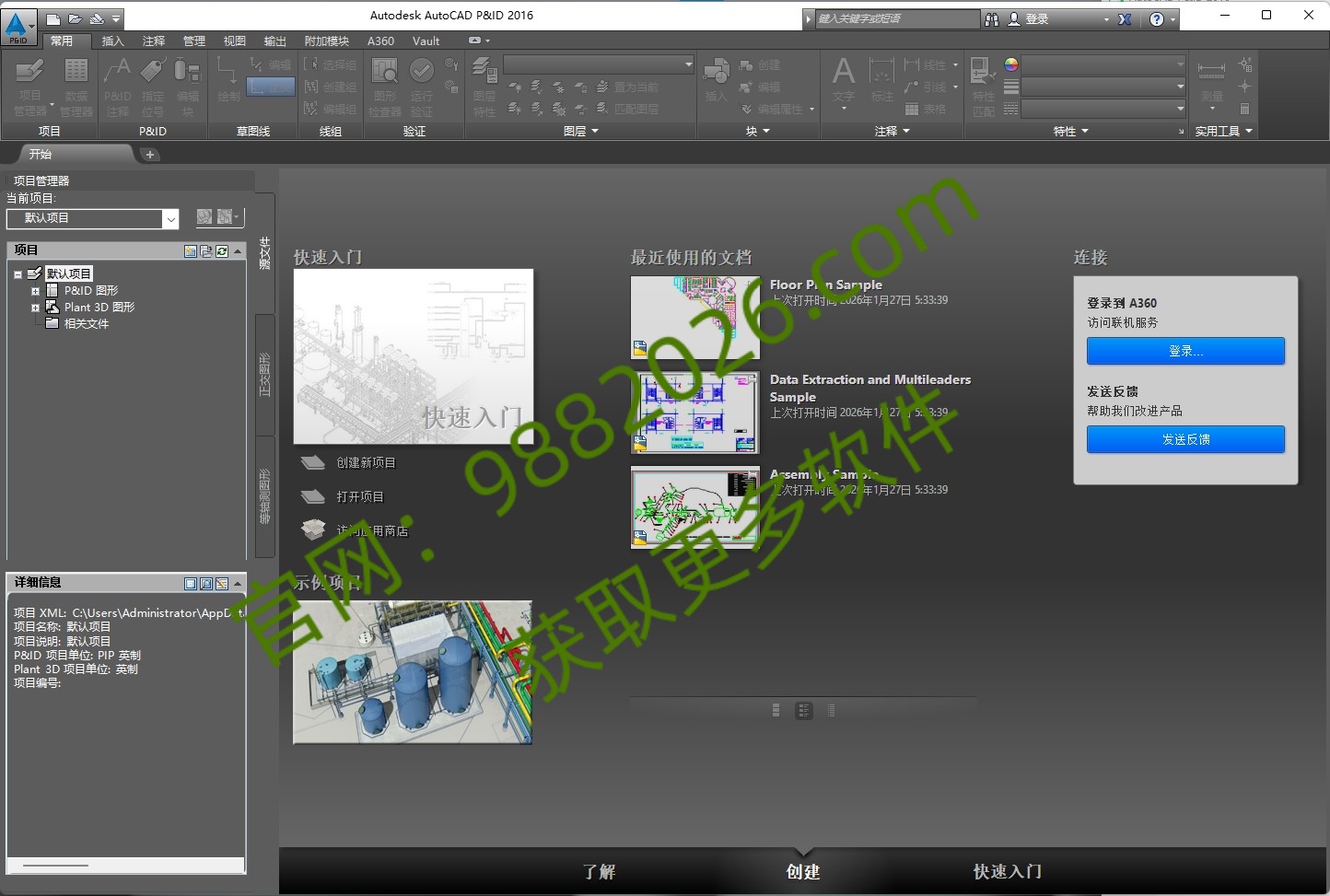Expand the 图层 ribbon panel dropdown

click(581, 132)
